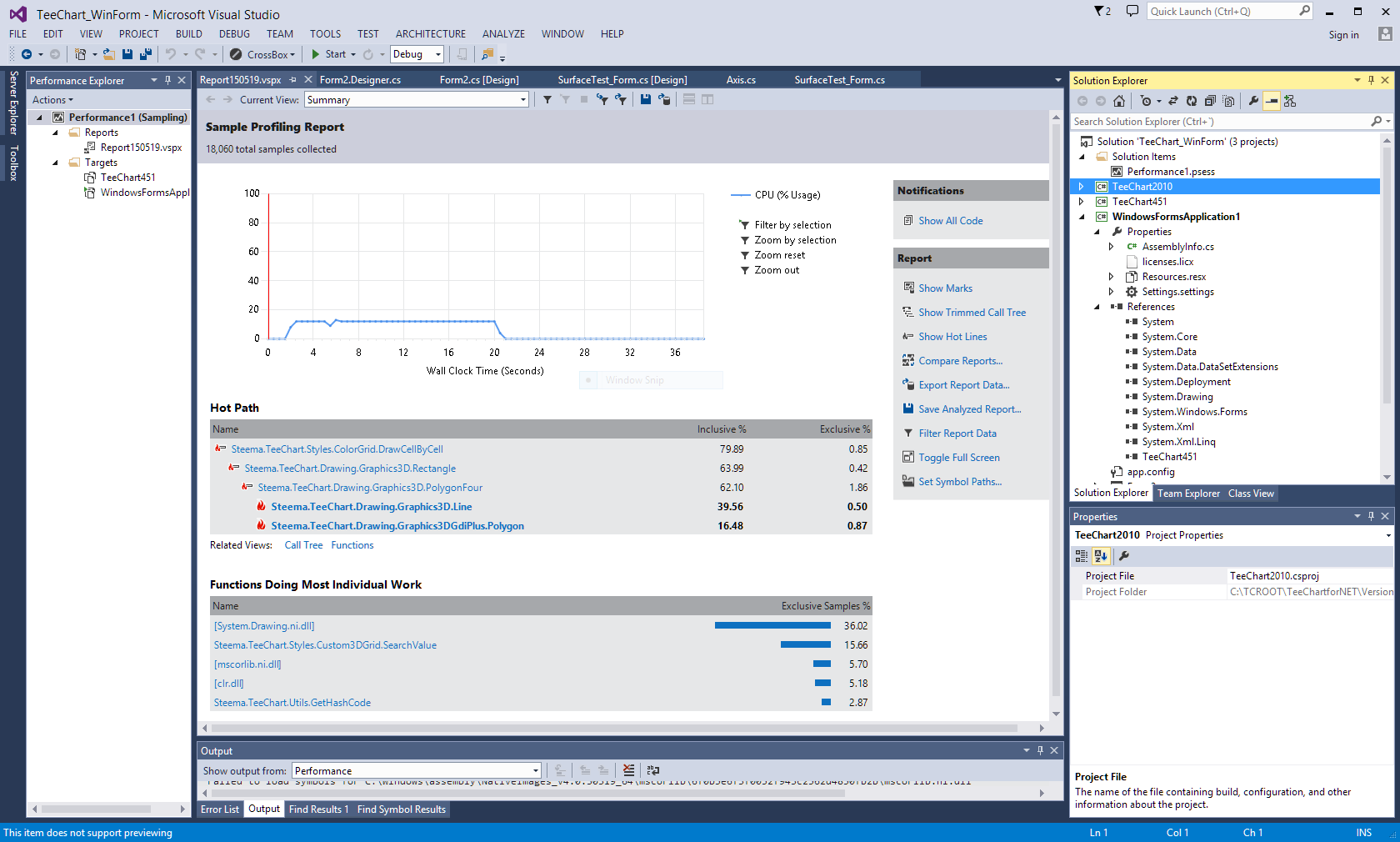
Task: Collapse the WindowsFormsApplication1 project node
Action: click(1082, 217)
